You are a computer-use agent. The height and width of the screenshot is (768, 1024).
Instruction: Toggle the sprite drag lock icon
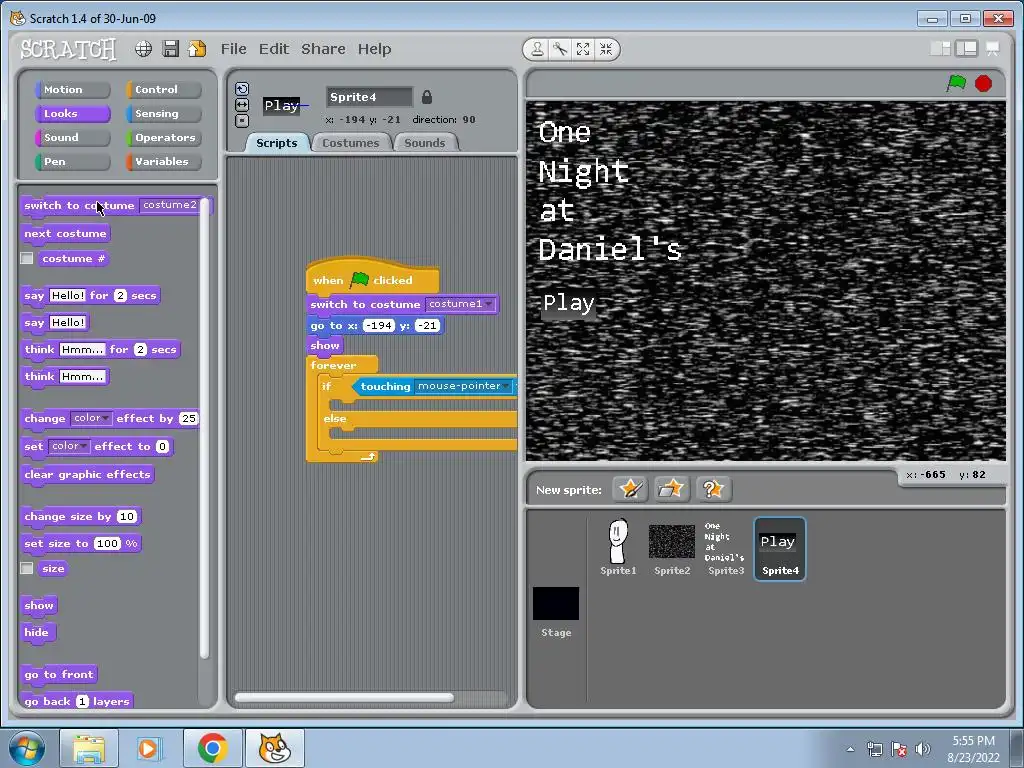coord(426,97)
